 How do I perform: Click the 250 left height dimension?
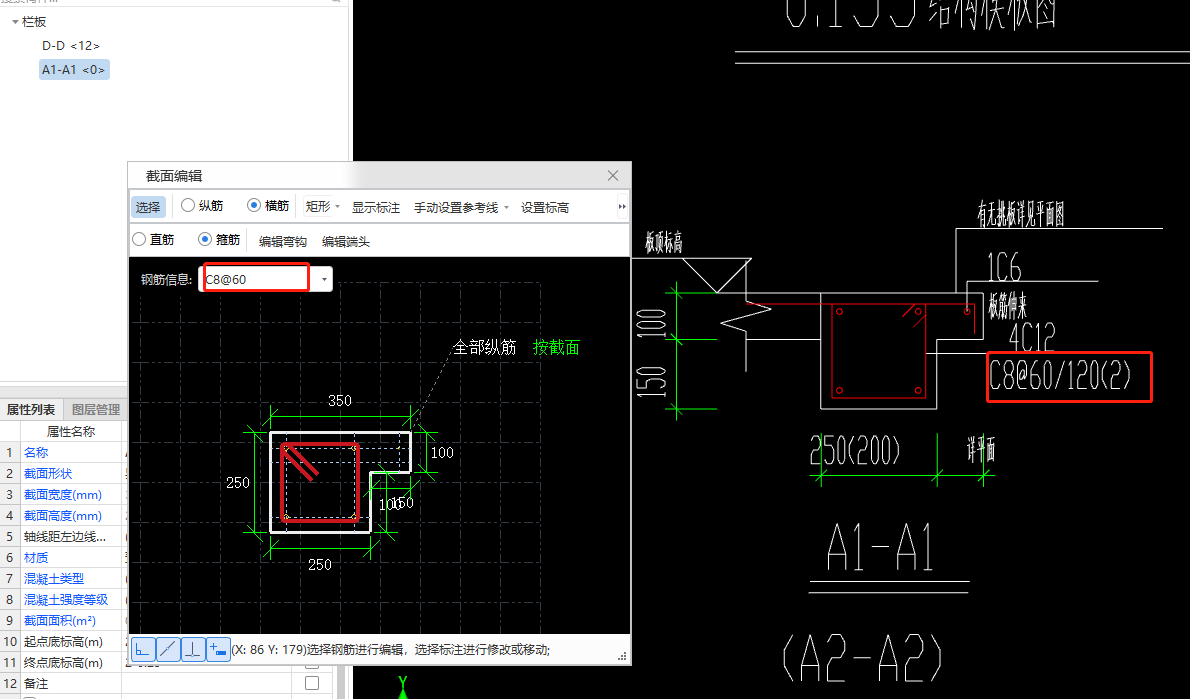pos(238,483)
